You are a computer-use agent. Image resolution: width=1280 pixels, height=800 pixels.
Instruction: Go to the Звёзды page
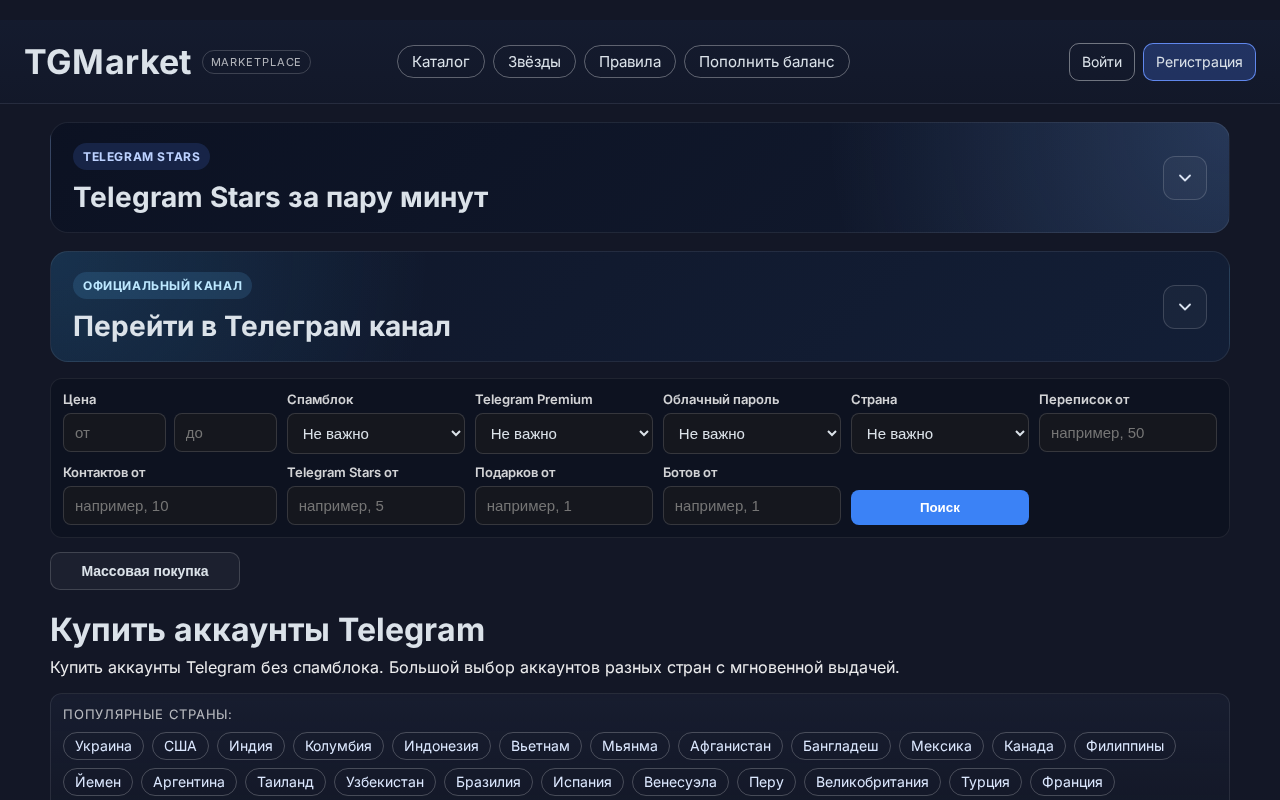pos(534,62)
